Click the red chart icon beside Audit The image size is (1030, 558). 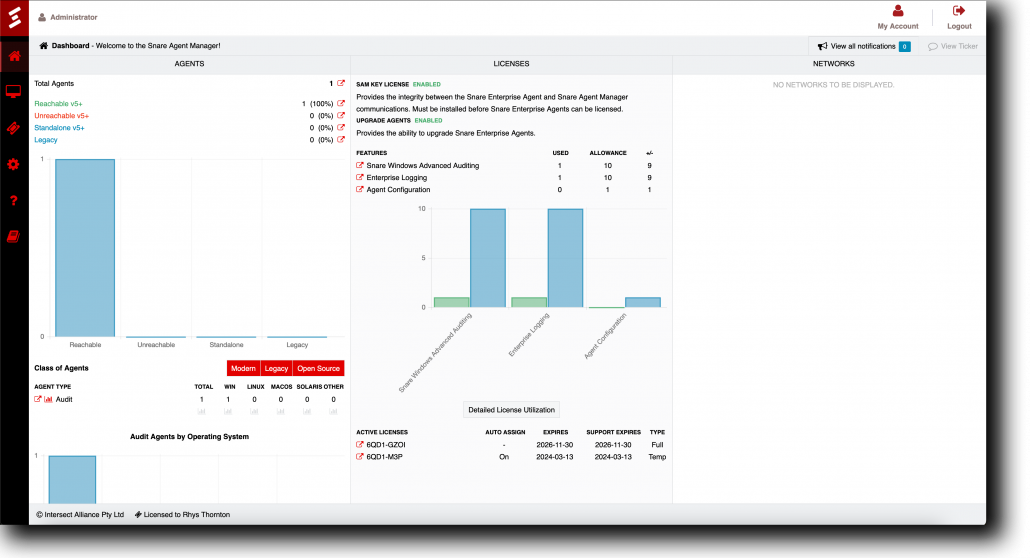click(x=49, y=399)
